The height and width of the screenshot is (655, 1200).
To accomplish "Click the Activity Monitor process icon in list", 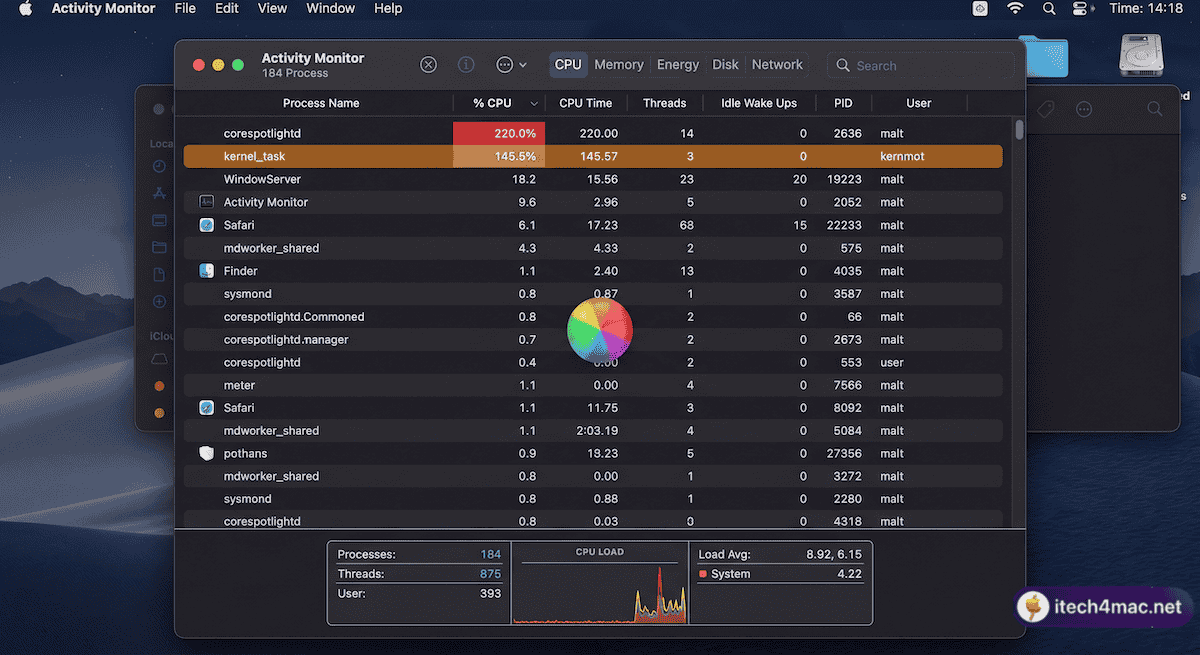I will coord(207,202).
